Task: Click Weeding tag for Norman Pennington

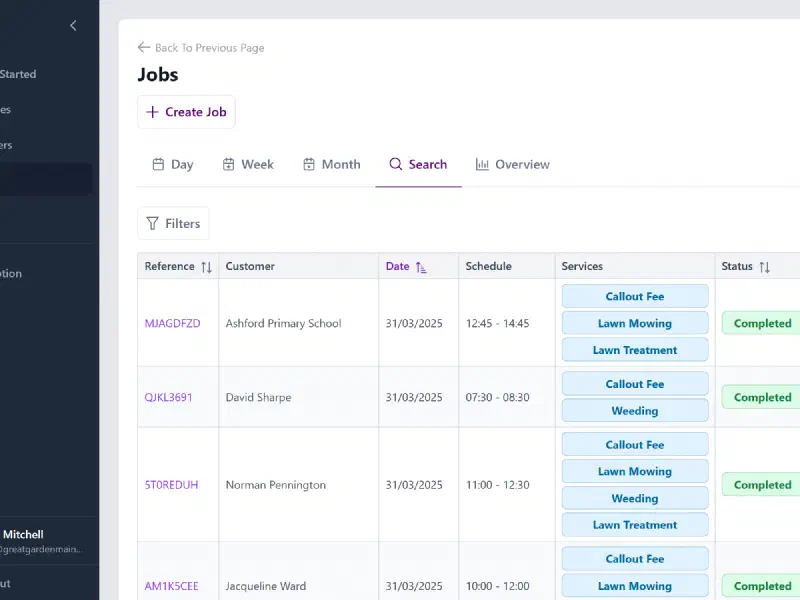Action: pos(635,498)
